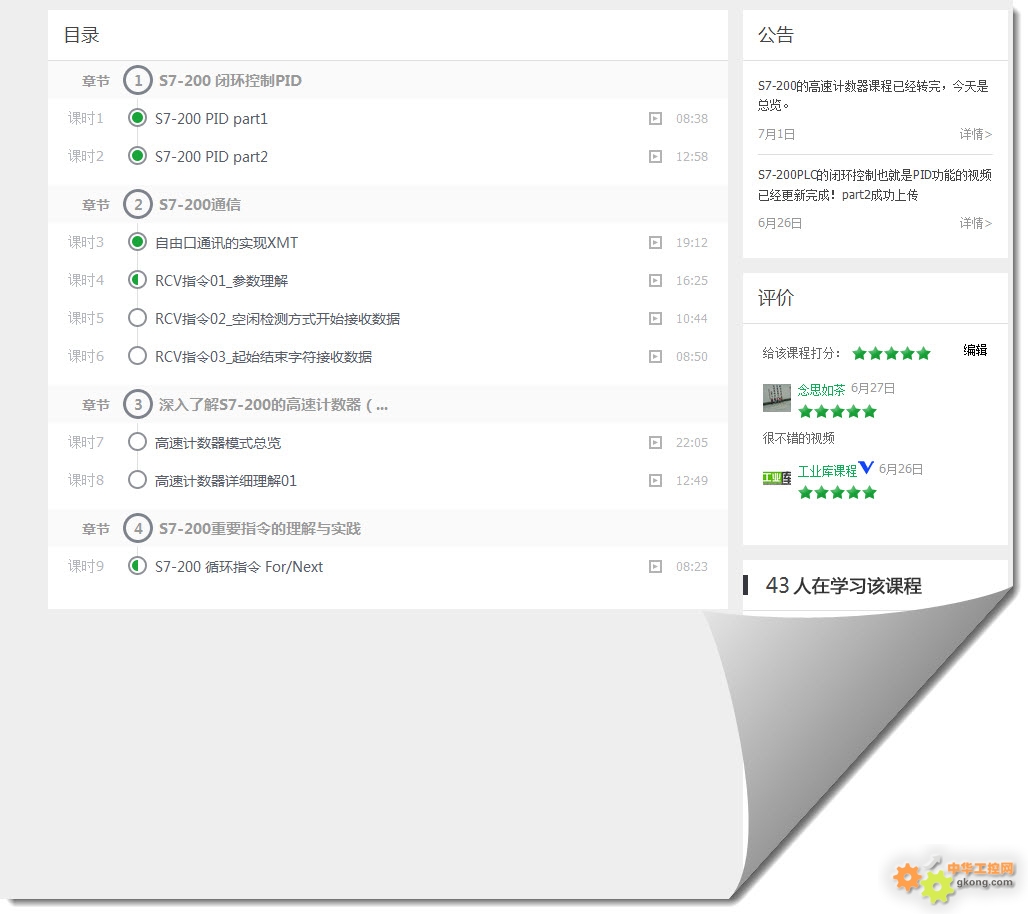Click the blue V verified badge
The height and width of the screenshot is (914, 1028).
coord(866,467)
